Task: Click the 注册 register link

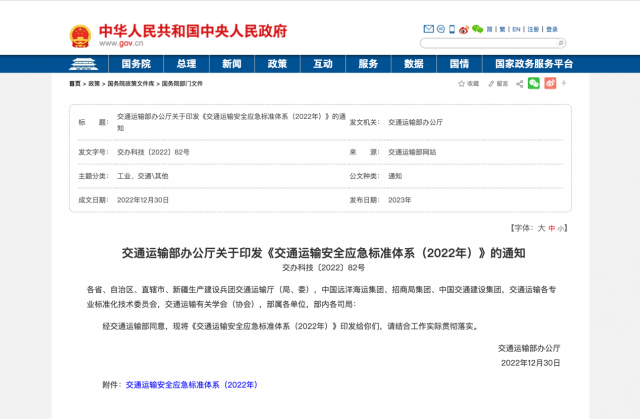Action: click(533, 29)
